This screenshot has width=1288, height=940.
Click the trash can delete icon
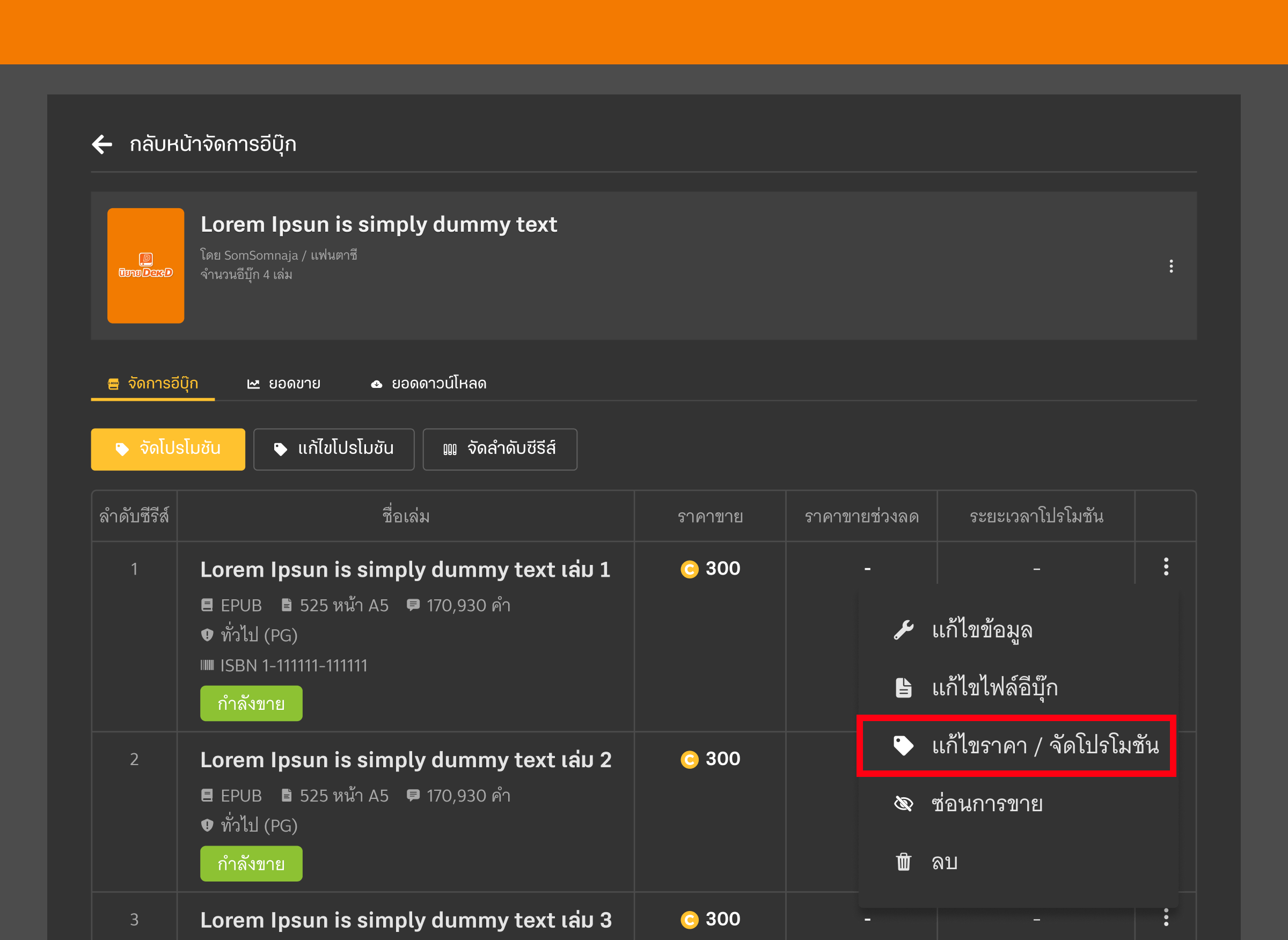coord(903,862)
